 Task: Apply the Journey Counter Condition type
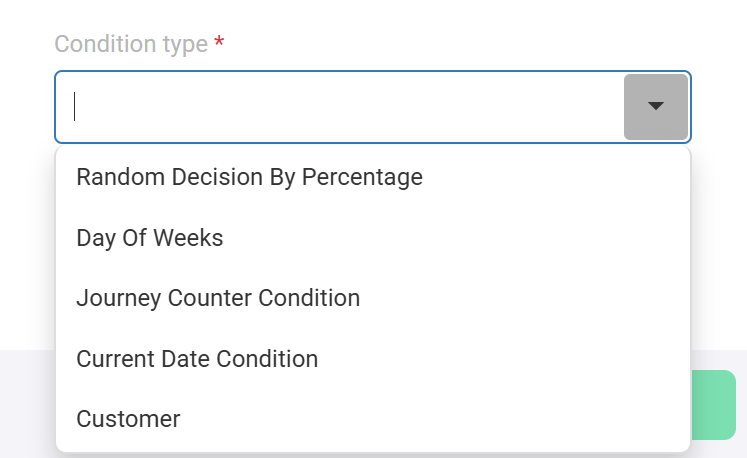click(218, 298)
